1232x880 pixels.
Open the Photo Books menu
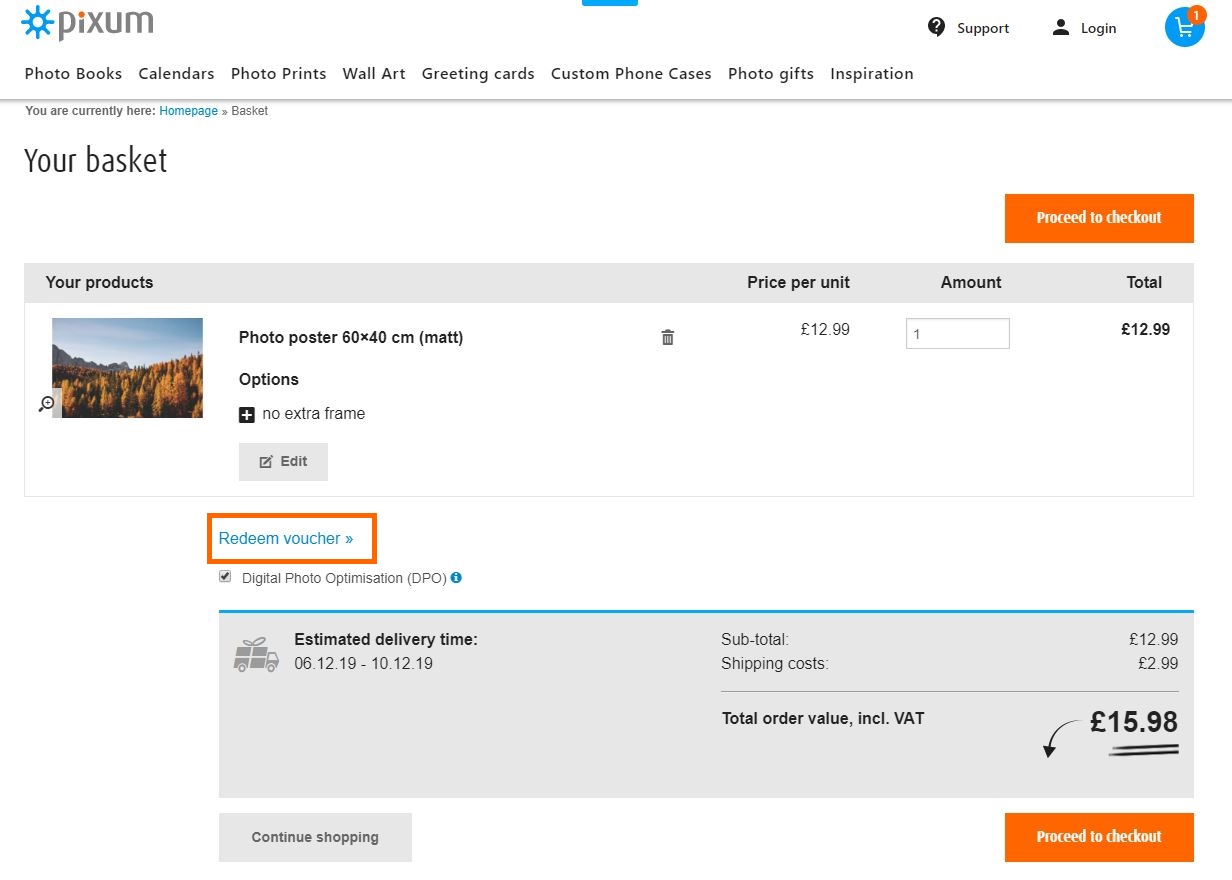click(73, 74)
